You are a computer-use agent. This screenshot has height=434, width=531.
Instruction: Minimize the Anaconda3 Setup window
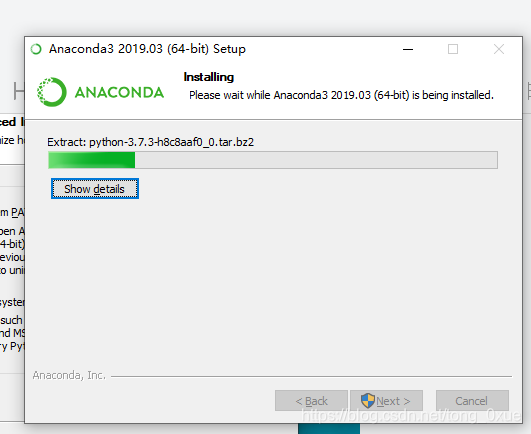click(x=408, y=49)
